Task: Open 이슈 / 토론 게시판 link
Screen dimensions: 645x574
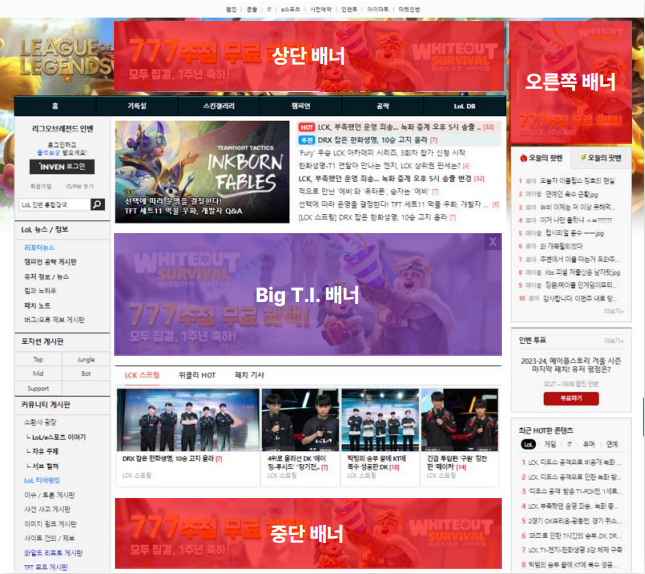Action: [49, 495]
